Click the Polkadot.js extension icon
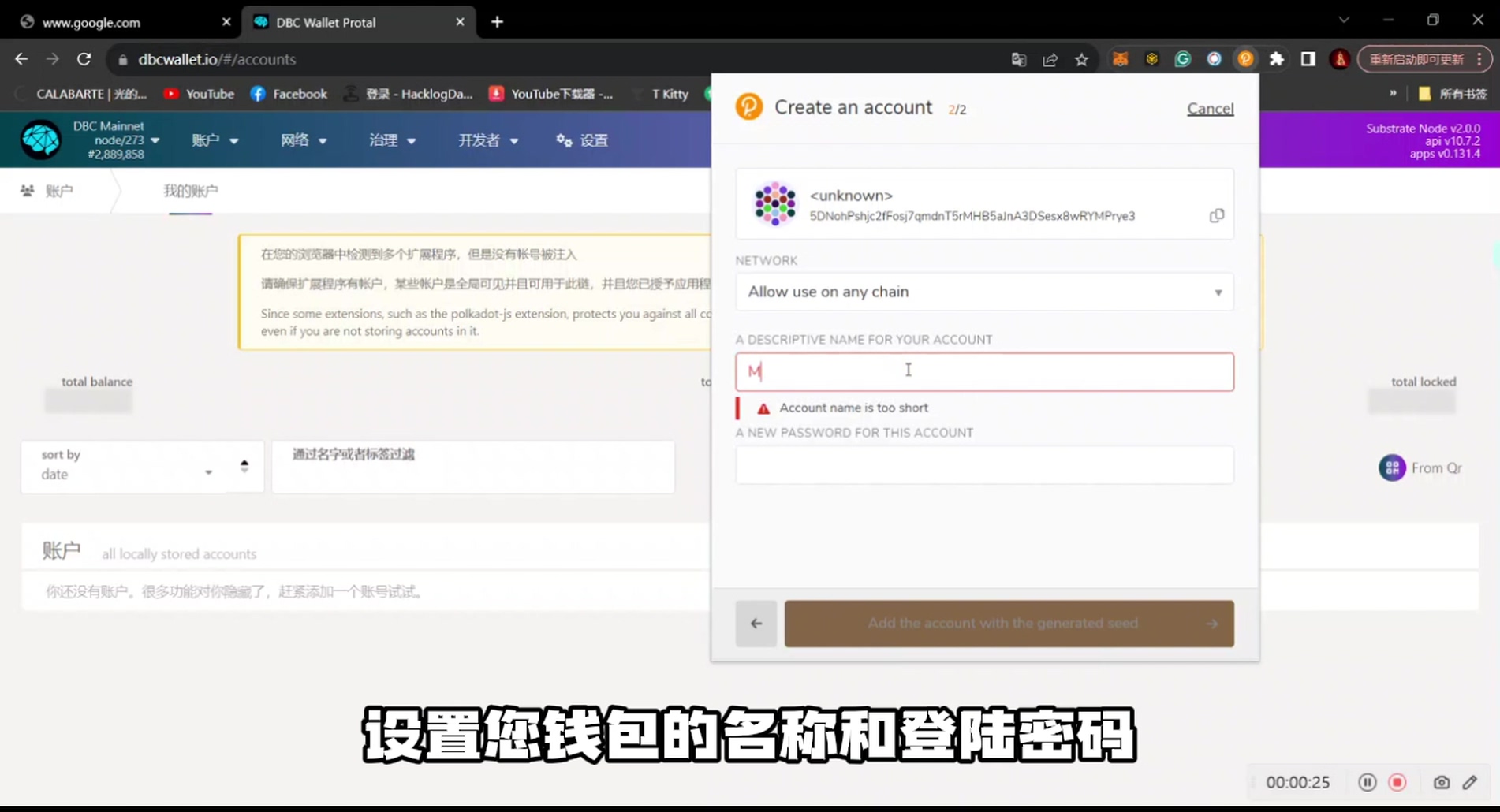 (x=1245, y=59)
